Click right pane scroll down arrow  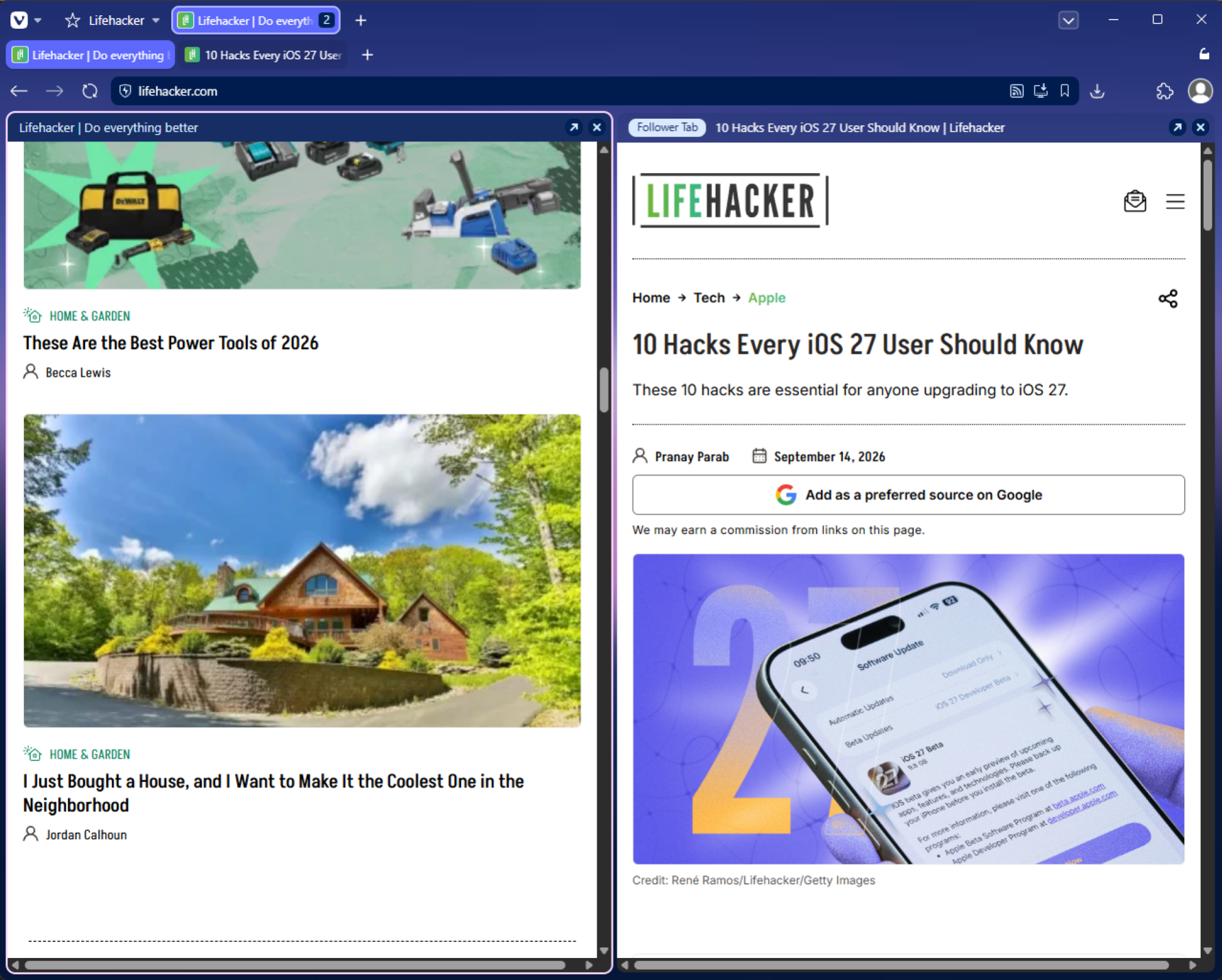[x=1207, y=950]
